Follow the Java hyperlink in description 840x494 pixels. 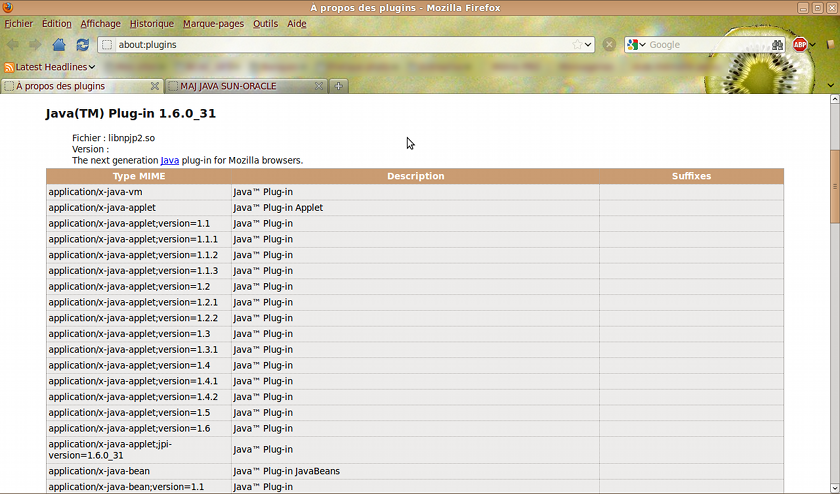[x=169, y=160]
